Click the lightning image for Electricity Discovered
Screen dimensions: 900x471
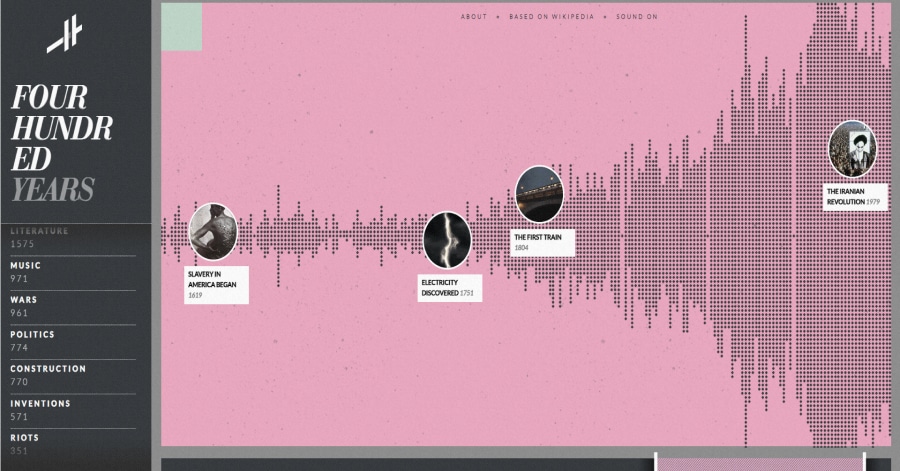coord(447,240)
